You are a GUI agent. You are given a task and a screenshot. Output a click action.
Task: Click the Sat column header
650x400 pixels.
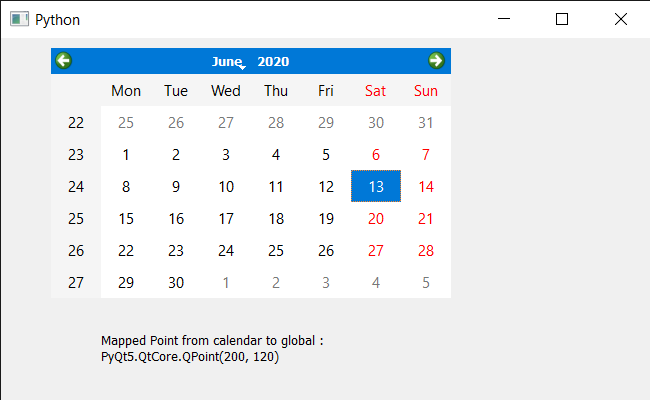(376, 90)
